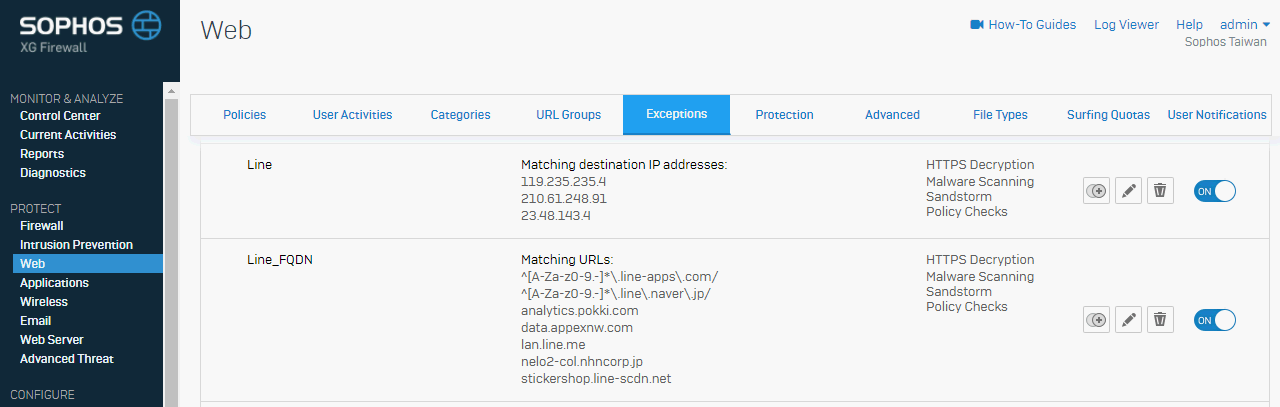This screenshot has width=1280, height=407.
Task: Click HTTPS Decryption in Line row
Action: click(980, 165)
